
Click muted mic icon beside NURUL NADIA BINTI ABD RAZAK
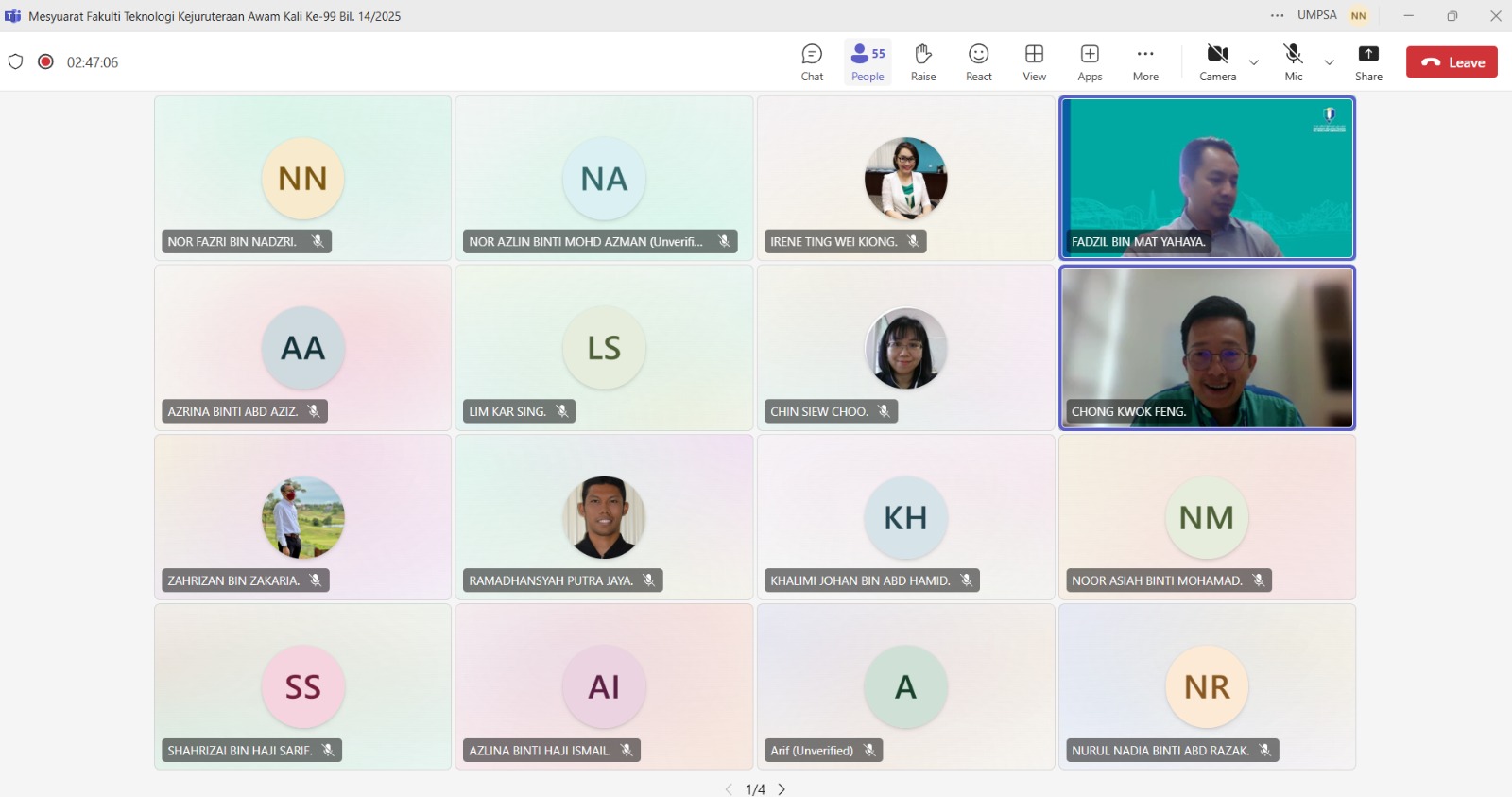pos(1264,750)
